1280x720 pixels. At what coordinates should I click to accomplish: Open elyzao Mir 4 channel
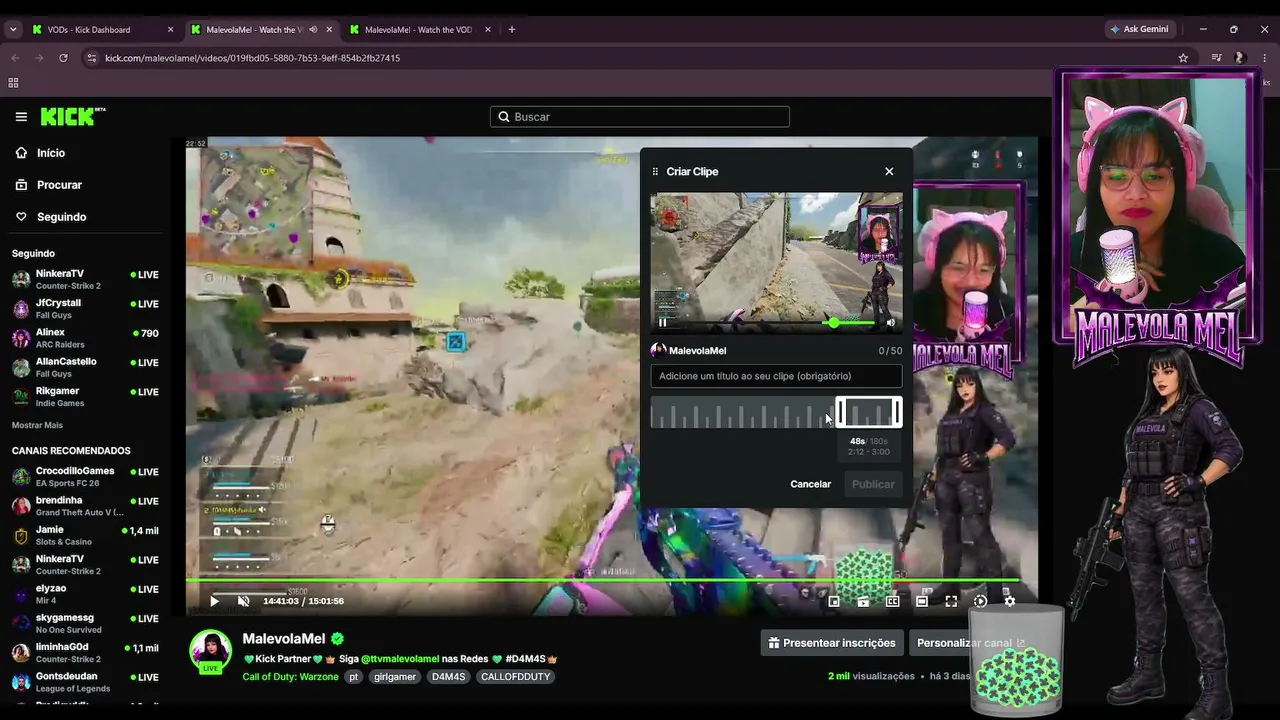pyautogui.click(x=85, y=594)
